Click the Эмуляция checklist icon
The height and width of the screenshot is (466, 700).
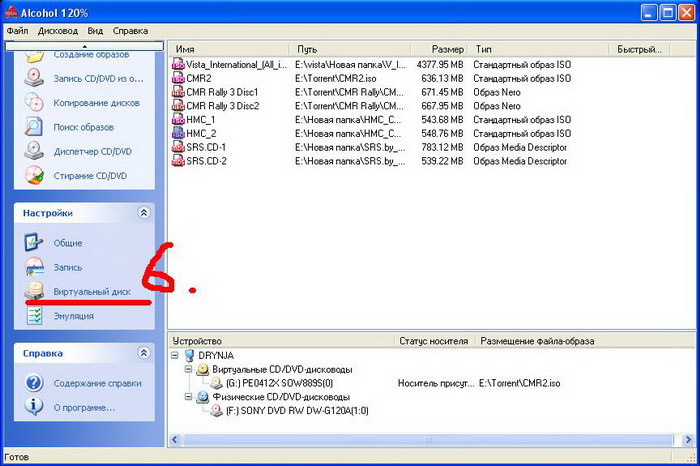click(34, 316)
